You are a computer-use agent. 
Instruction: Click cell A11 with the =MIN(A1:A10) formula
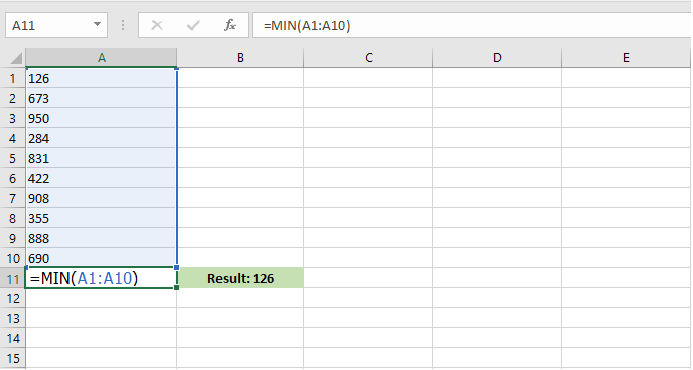click(101, 278)
